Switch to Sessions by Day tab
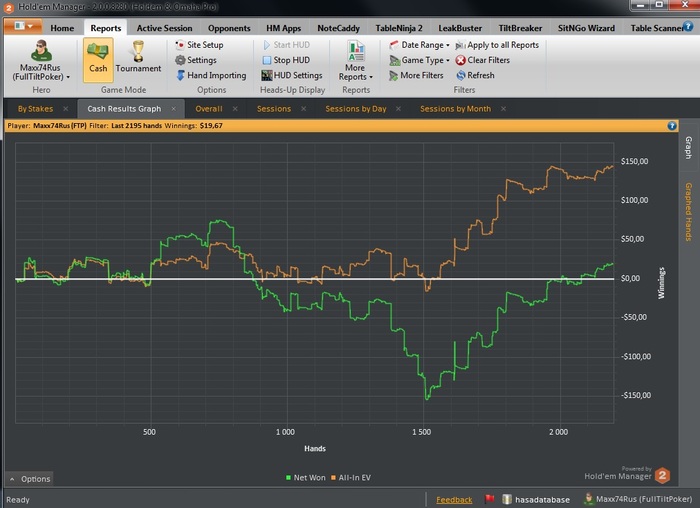 point(356,109)
